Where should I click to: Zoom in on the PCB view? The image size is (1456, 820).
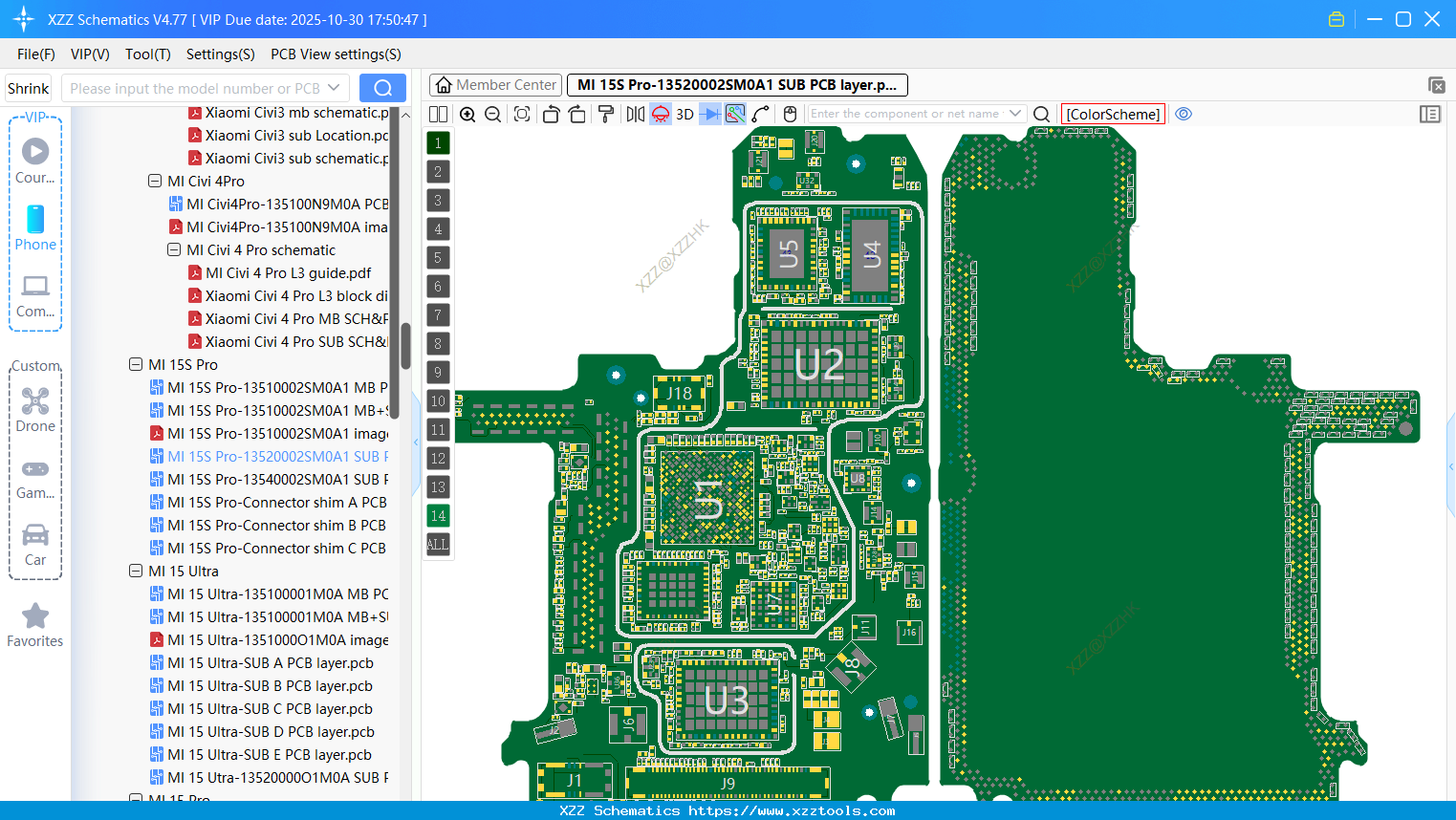[x=467, y=114]
